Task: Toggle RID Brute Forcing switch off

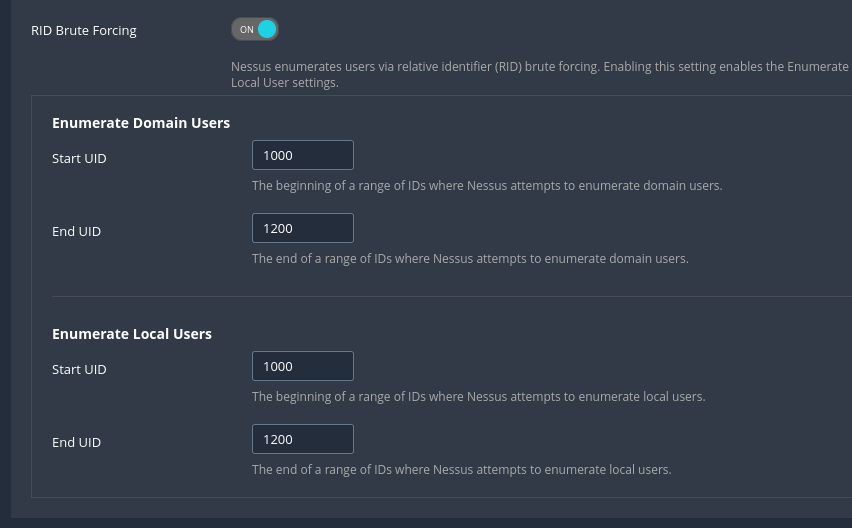Action: tap(255, 30)
